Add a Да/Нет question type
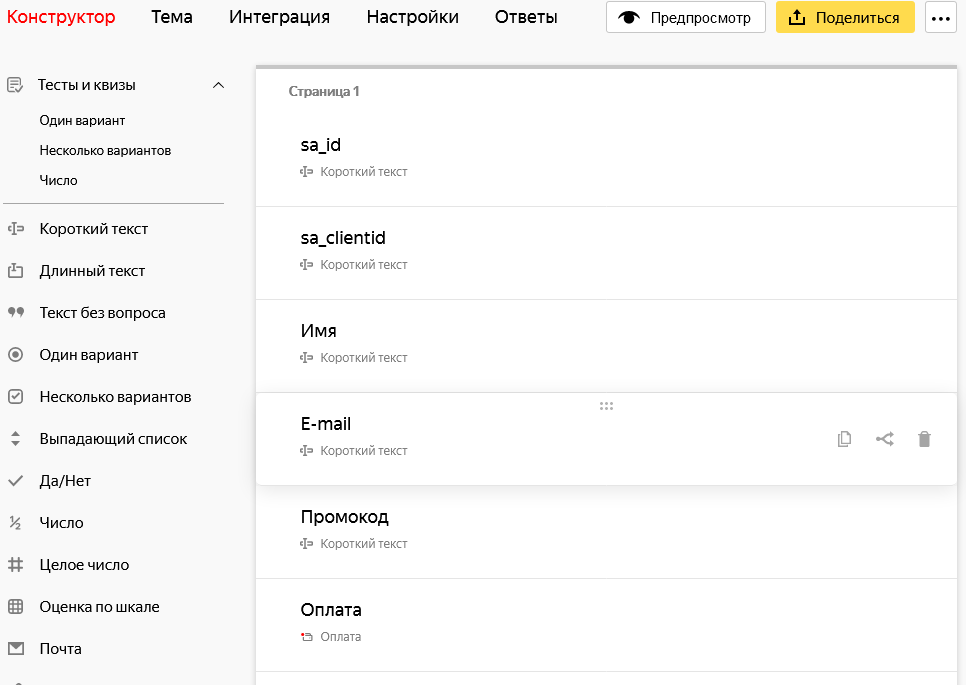The width and height of the screenshot is (966, 685). pos(65,481)
